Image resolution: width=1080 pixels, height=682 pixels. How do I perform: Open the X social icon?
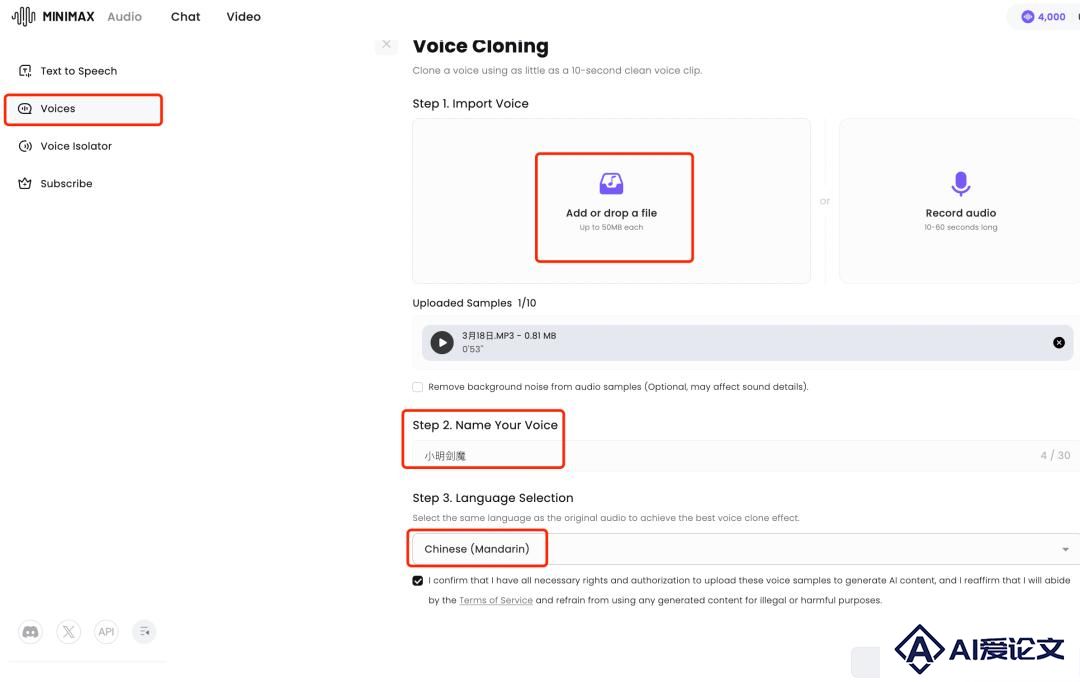coord(68,632)
